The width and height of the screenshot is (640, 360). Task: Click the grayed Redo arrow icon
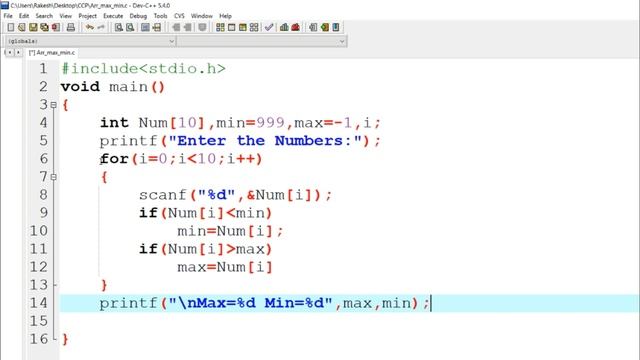coord(101,27)
